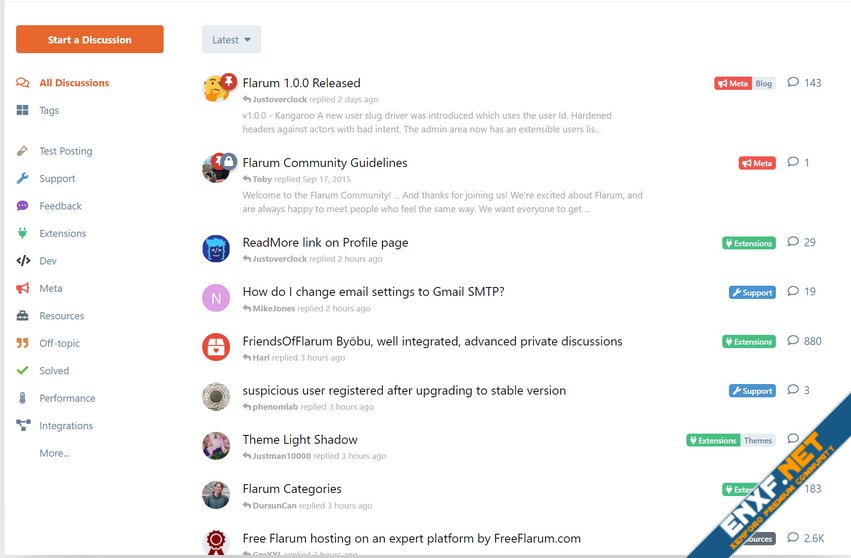Open the Latest sort dropdown
The width and height of the screenshot is (851, 558).
tap(231, 39)
